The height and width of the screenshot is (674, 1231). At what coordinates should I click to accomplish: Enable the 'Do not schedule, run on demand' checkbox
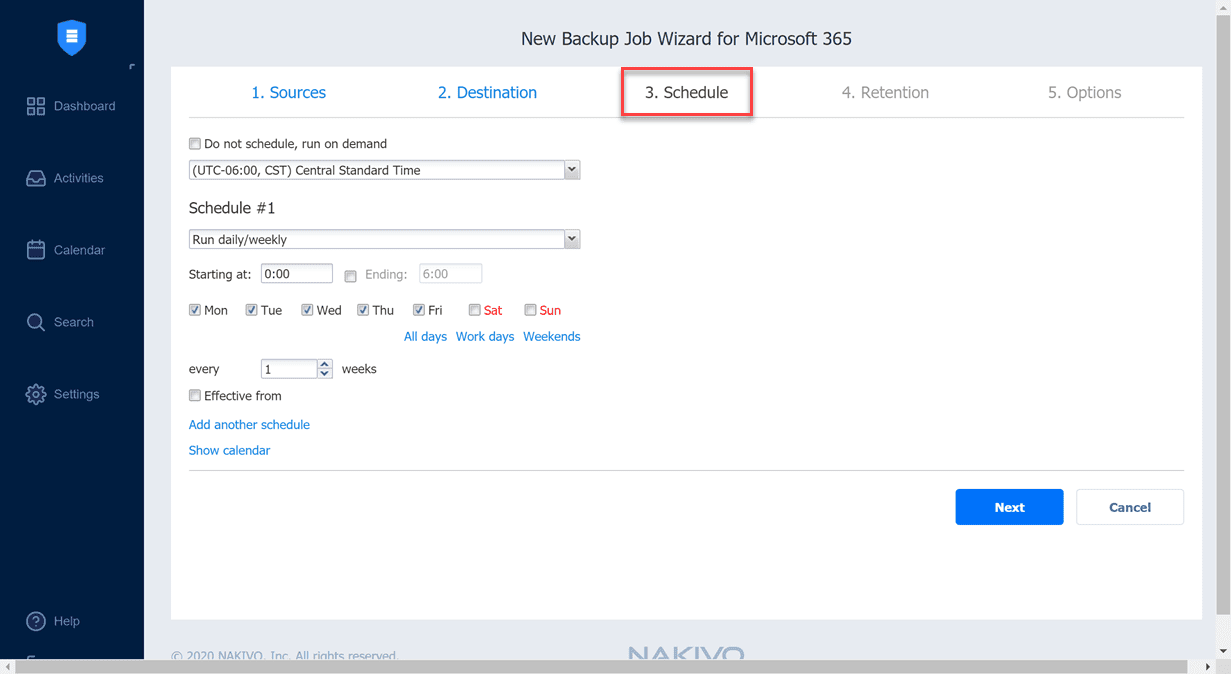coord(194,143)
